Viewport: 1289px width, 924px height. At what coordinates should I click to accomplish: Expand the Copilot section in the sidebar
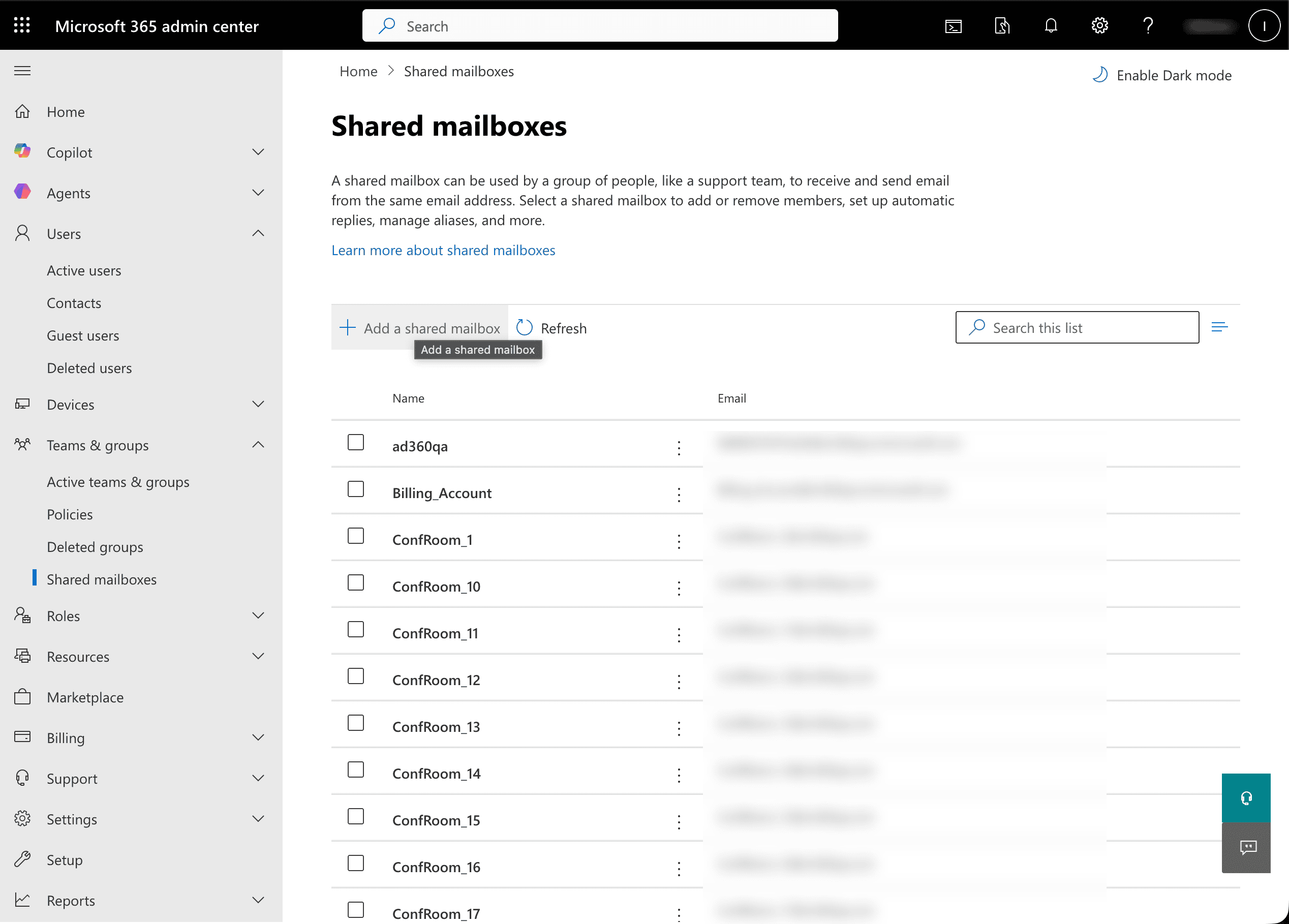[x=258, y=152]
